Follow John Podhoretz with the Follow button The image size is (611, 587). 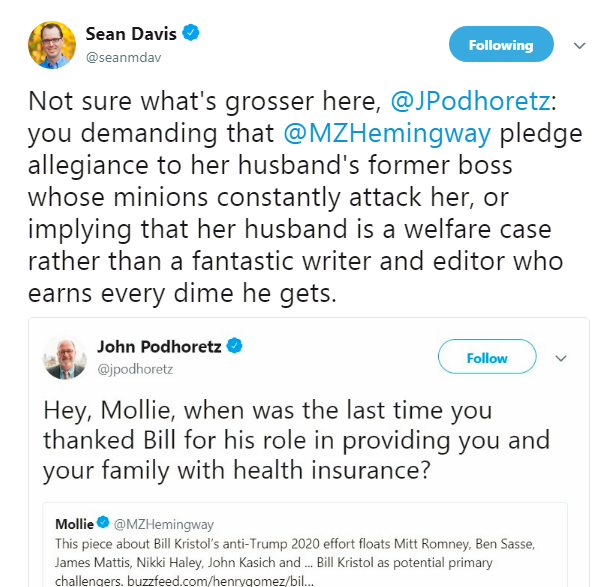click(487, 357)
